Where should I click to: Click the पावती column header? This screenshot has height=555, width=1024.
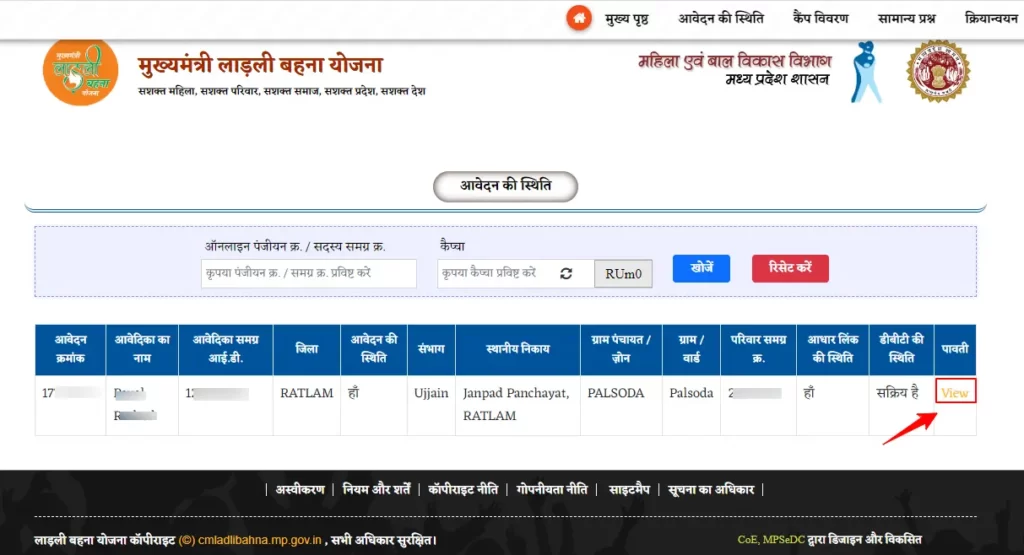955,349
